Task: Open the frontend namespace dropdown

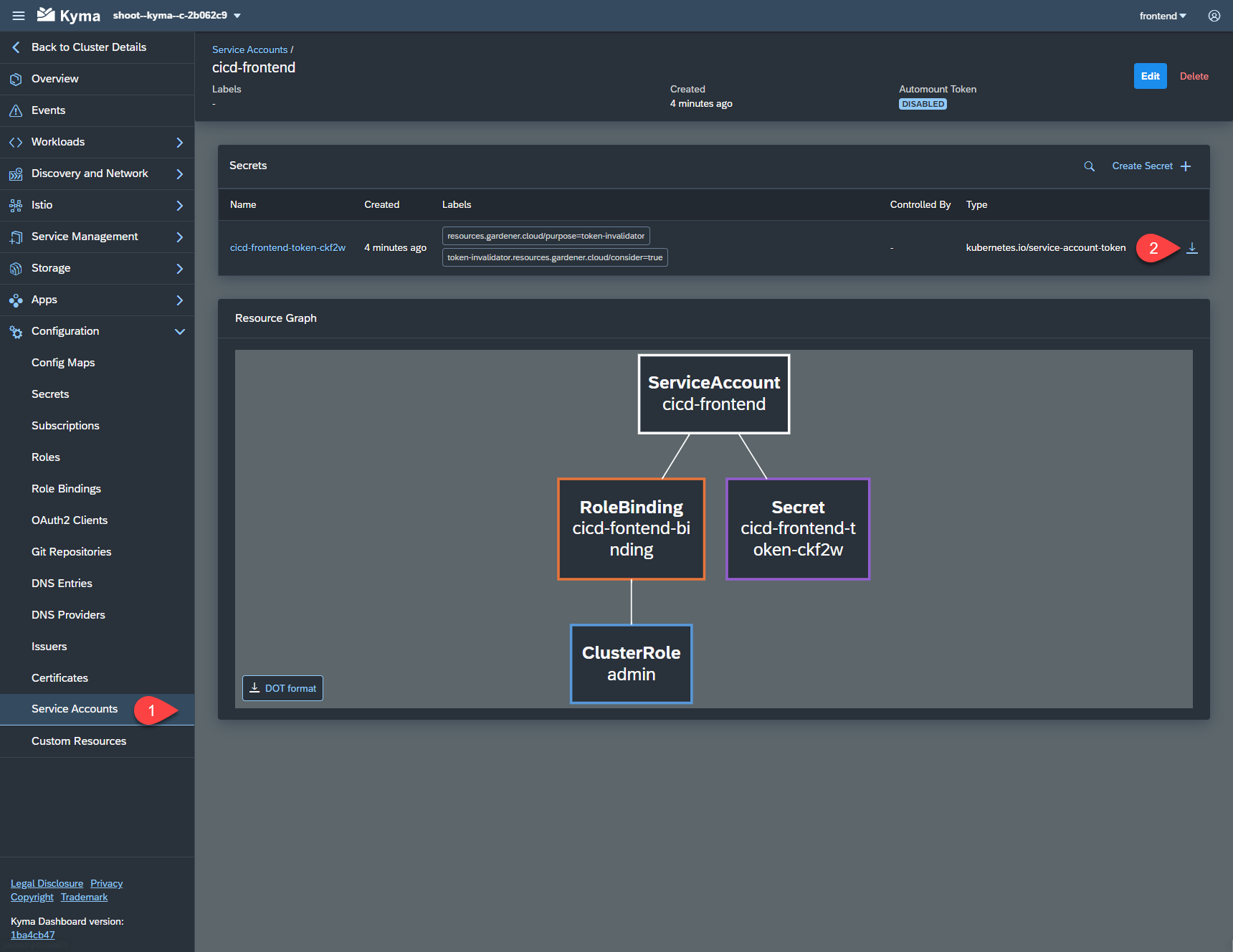Action: point(1163,16)
